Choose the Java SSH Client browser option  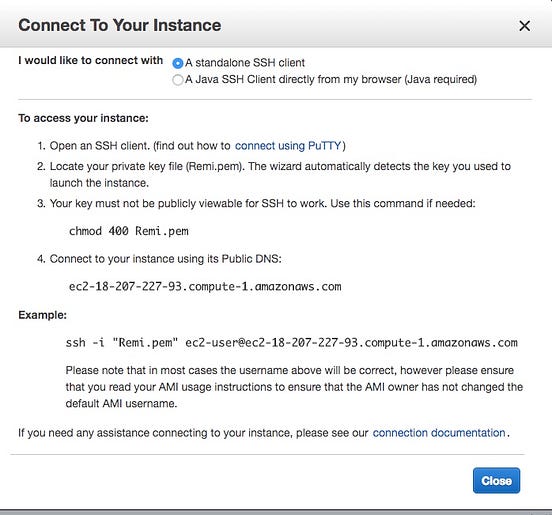[x=177, y=80]
